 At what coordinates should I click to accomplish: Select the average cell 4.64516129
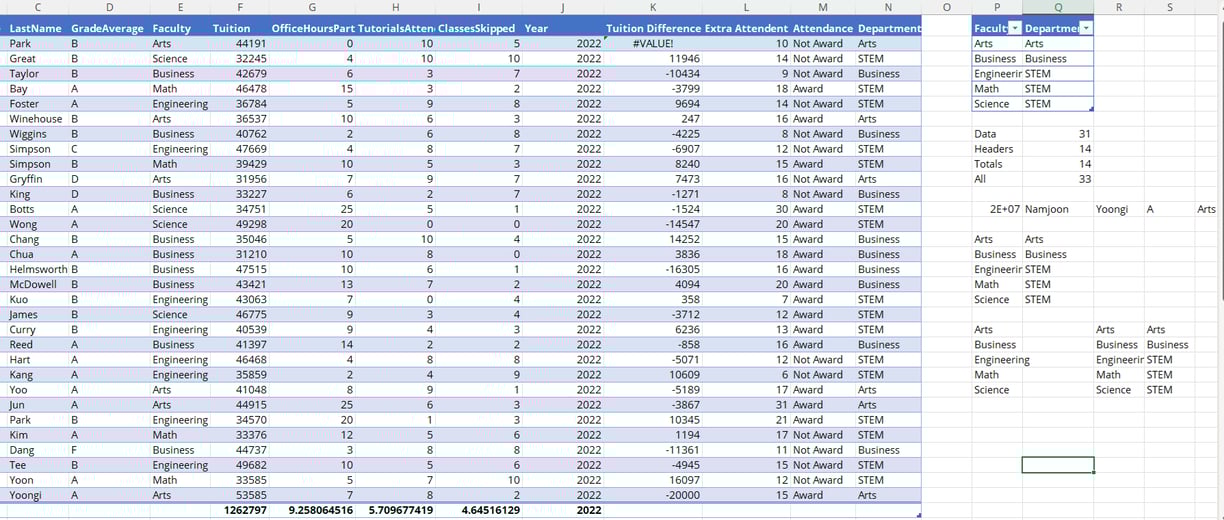click(478, 510)
